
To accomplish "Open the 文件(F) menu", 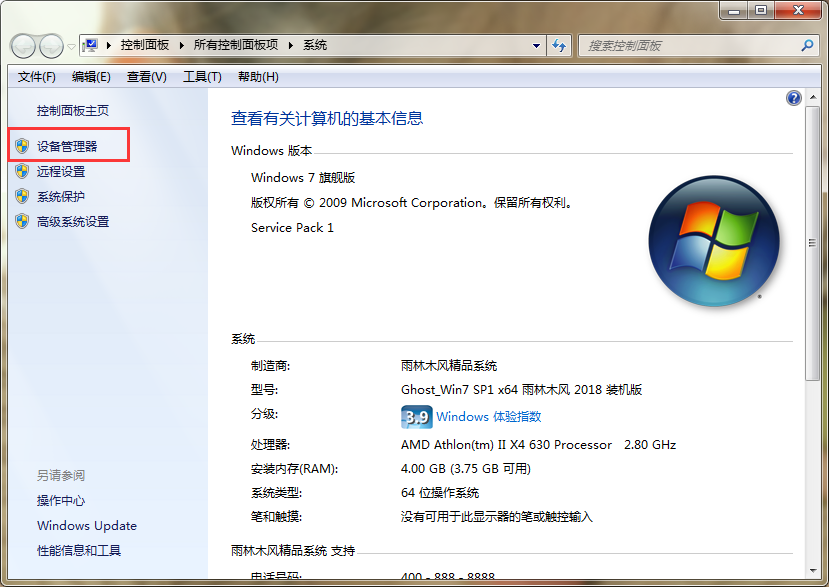I will click(x=37, y=77).
